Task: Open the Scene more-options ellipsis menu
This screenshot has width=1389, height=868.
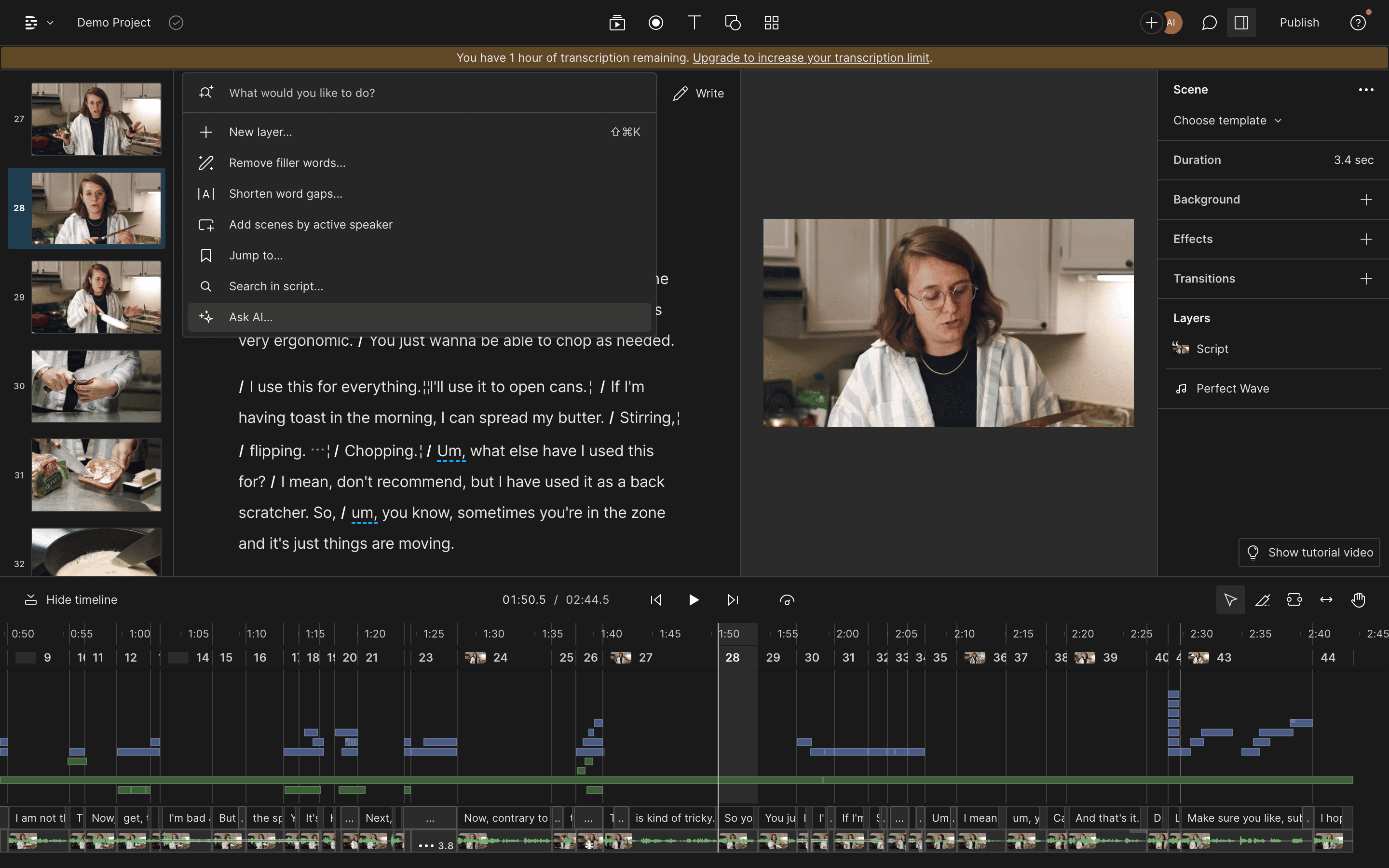Action: [1366, 89]
